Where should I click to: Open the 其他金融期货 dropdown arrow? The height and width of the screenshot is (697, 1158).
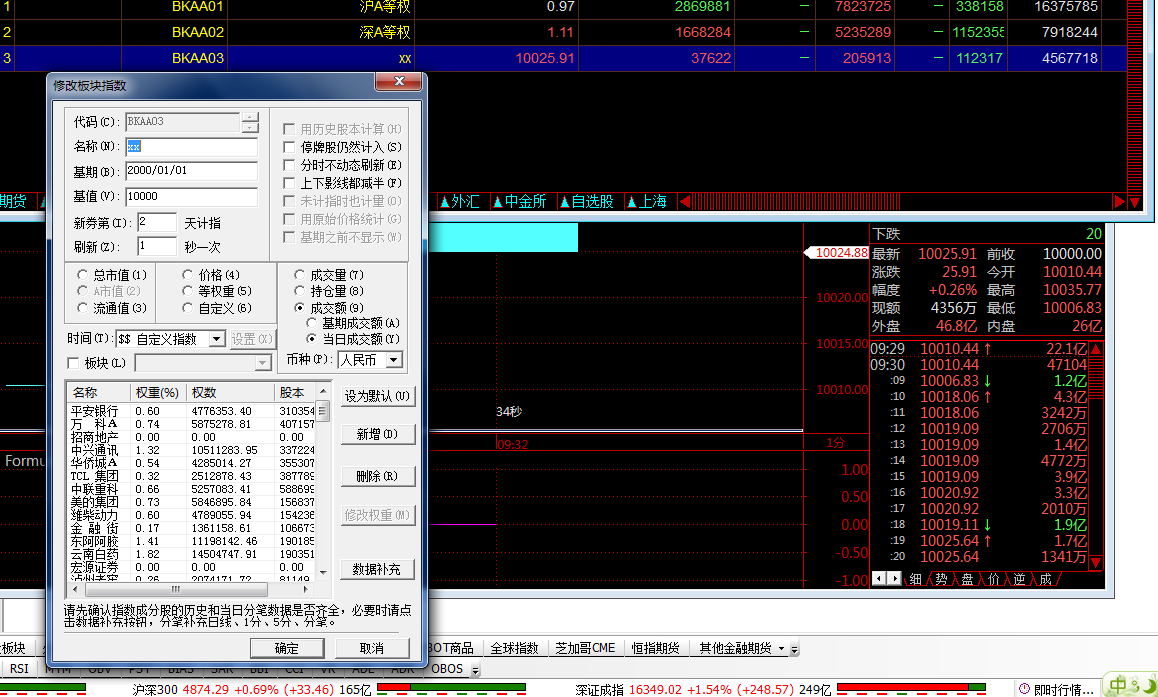pos(781,648)
